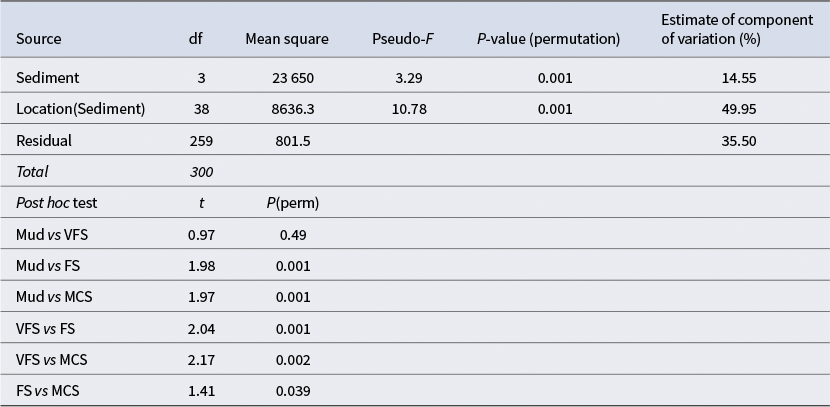Select the FS vs MCS row
Viewport: 830px width, 407px height.
coord(47,389)
